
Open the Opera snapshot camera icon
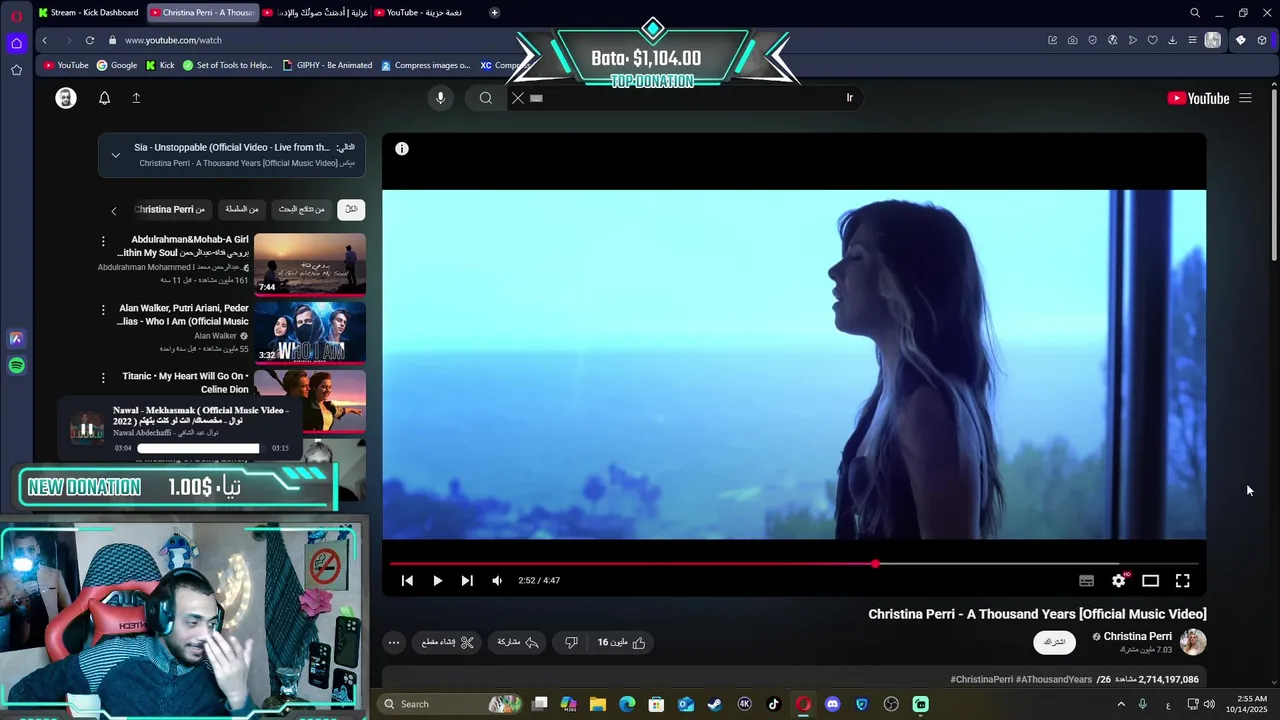(1072, 40)
